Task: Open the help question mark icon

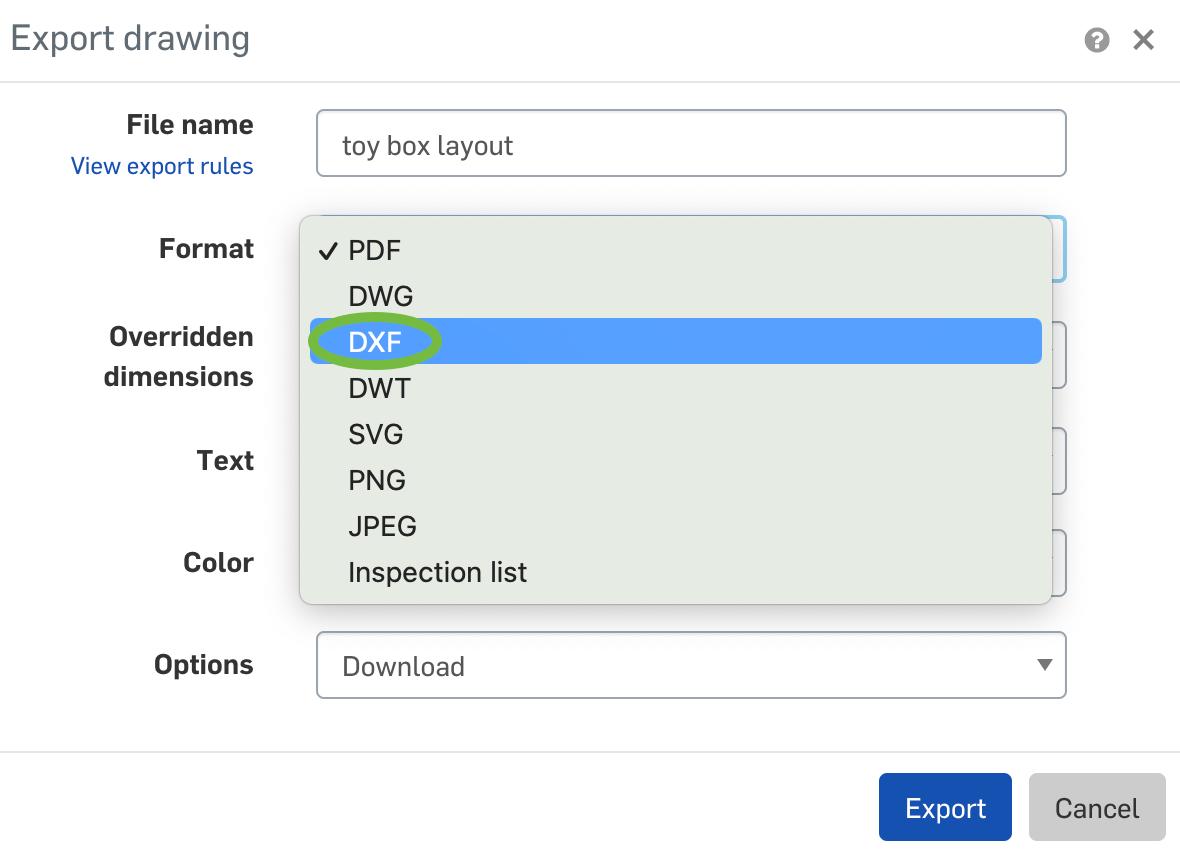Action: (1098, 40)
